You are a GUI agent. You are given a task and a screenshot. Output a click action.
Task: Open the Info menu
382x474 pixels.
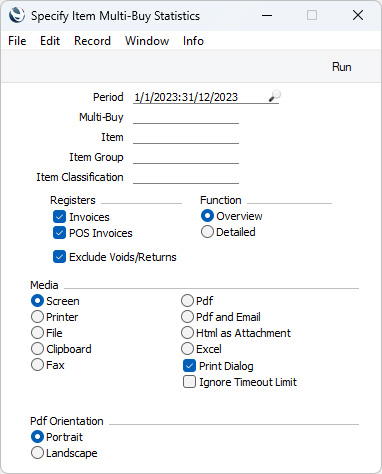[x=193, y=41]
